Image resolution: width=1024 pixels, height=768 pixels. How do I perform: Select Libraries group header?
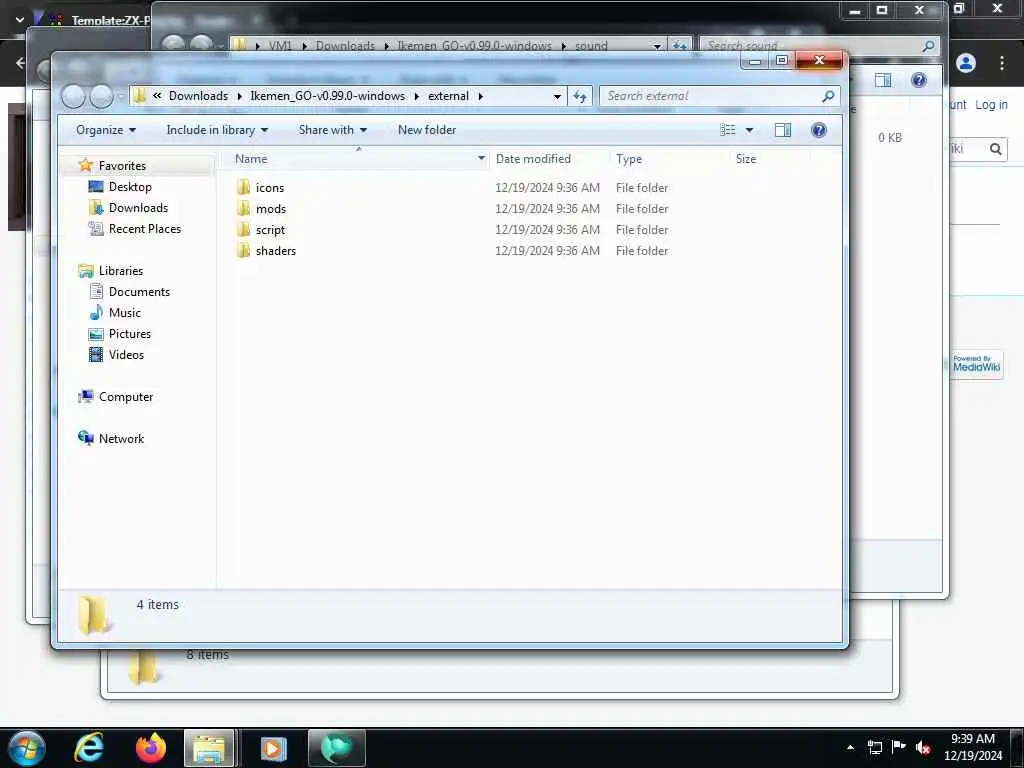click(120, 271)
